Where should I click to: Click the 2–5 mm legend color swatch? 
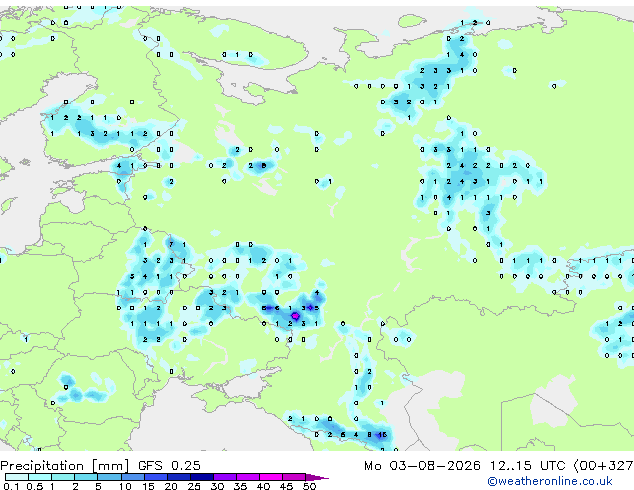(x=86, y=477)
